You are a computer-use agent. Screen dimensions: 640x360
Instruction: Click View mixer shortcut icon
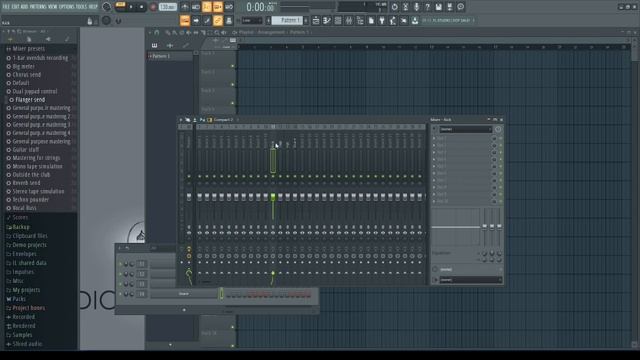[349, 20]
